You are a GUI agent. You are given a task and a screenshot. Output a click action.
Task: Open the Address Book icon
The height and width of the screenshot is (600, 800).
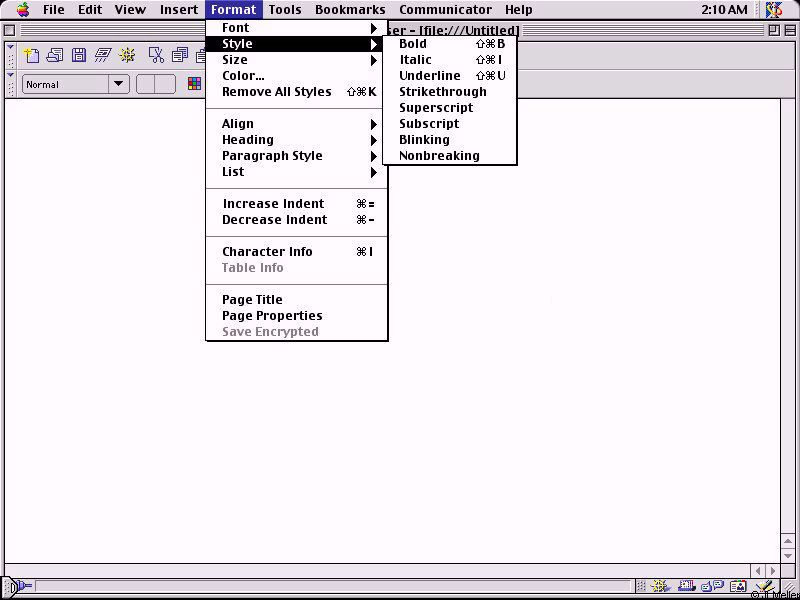tap(738, 587)
